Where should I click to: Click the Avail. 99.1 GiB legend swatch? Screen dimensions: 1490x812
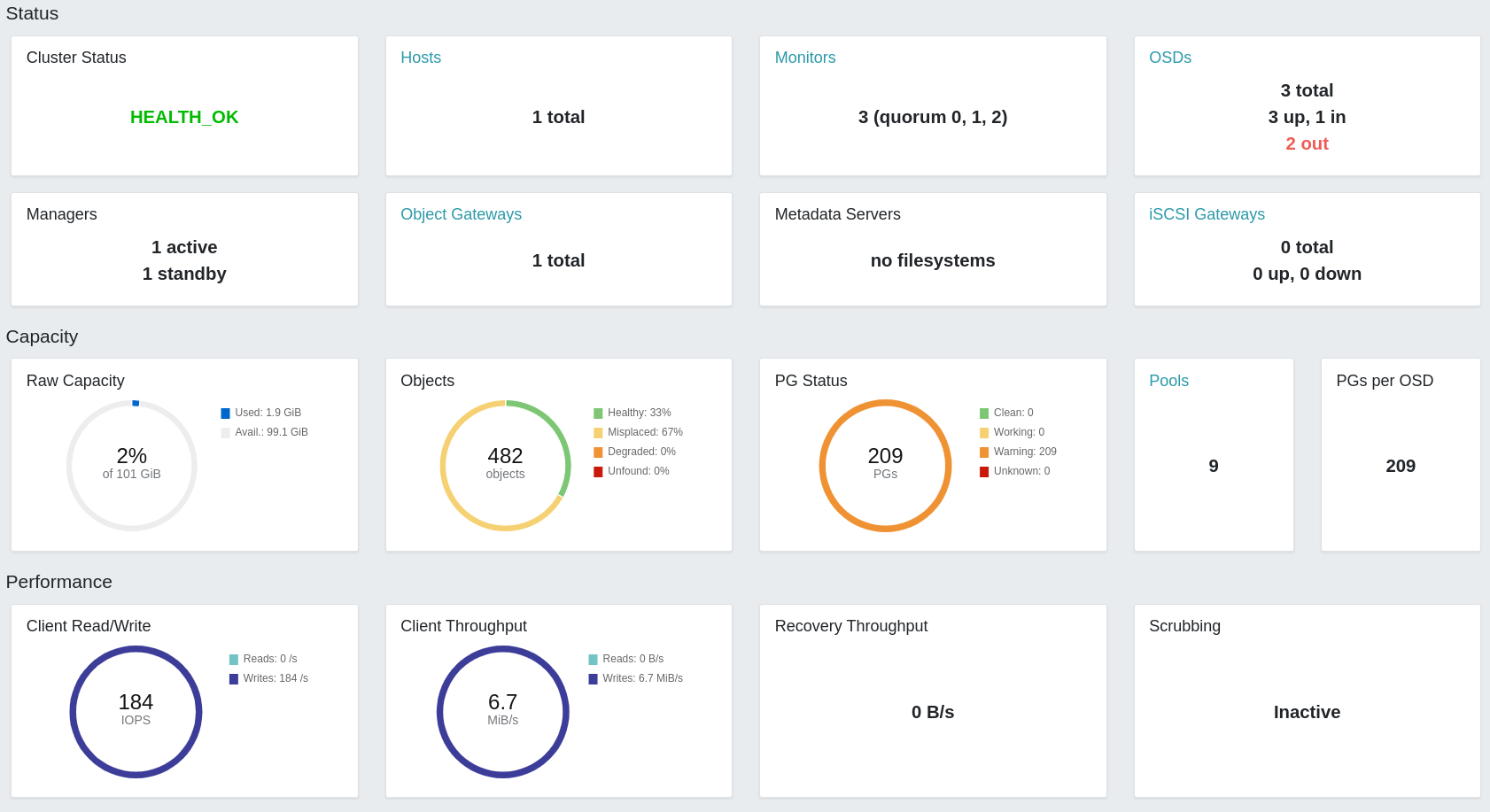tap(225, 433)
